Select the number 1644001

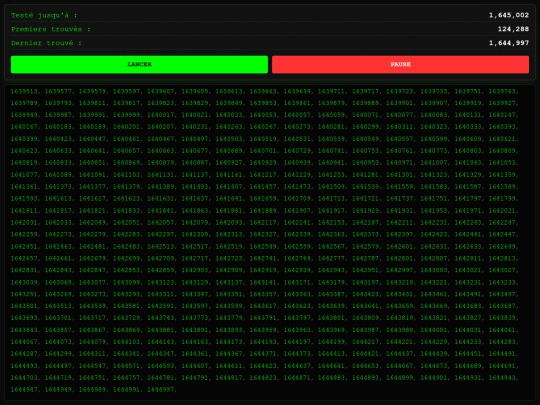pos(434,330)
